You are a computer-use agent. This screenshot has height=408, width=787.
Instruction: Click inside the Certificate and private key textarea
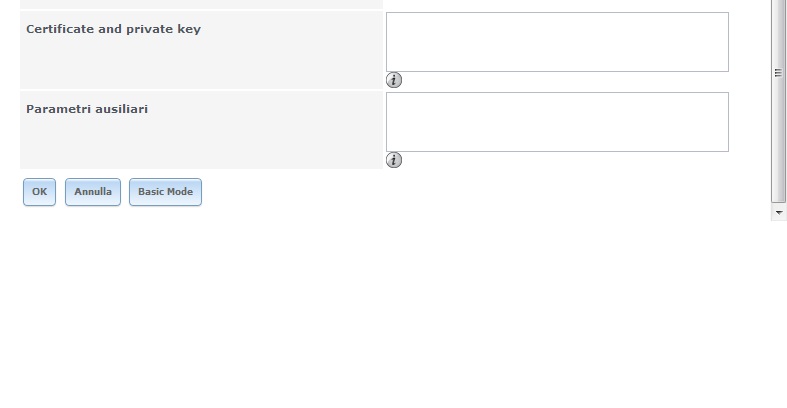557,42
